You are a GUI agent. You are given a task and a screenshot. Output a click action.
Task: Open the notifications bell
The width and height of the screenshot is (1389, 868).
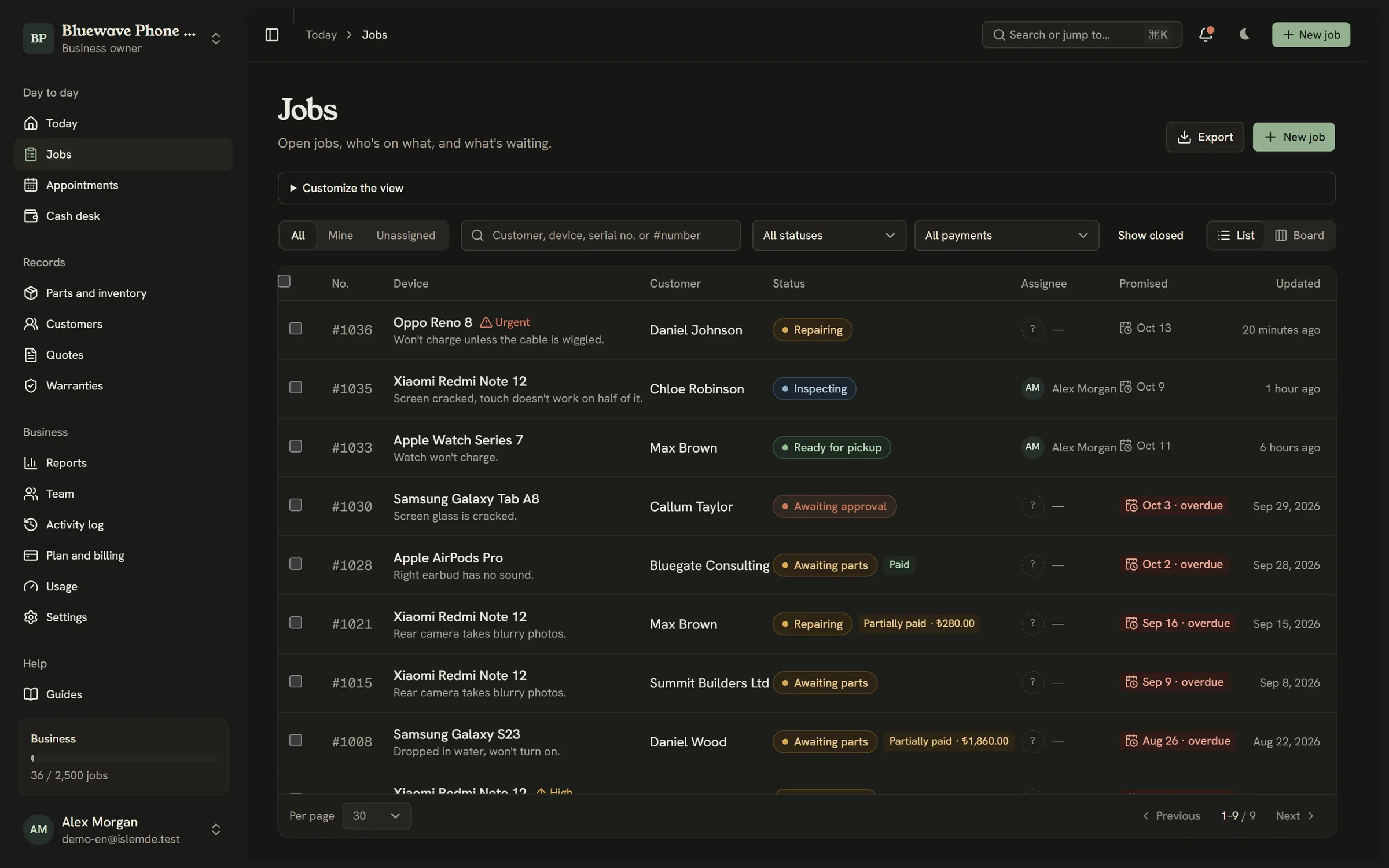click(1206, 35)
